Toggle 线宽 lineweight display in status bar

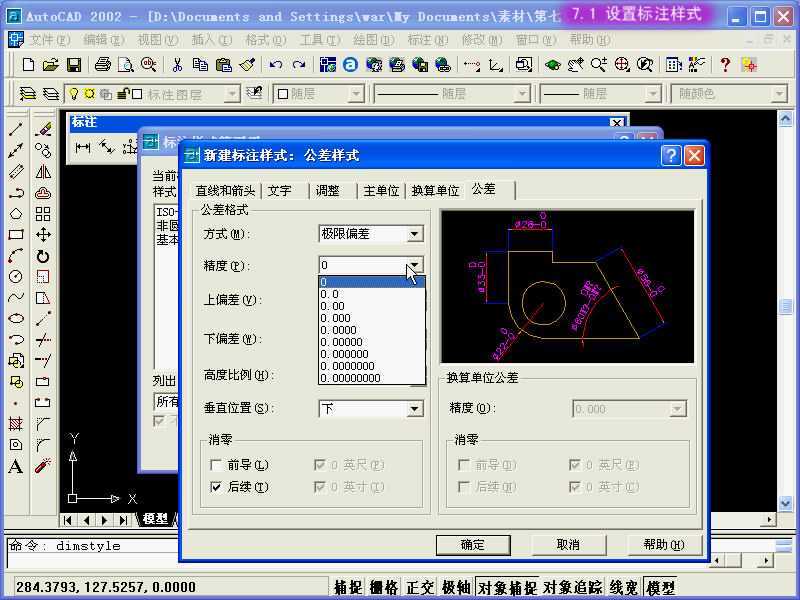point(623,587)
